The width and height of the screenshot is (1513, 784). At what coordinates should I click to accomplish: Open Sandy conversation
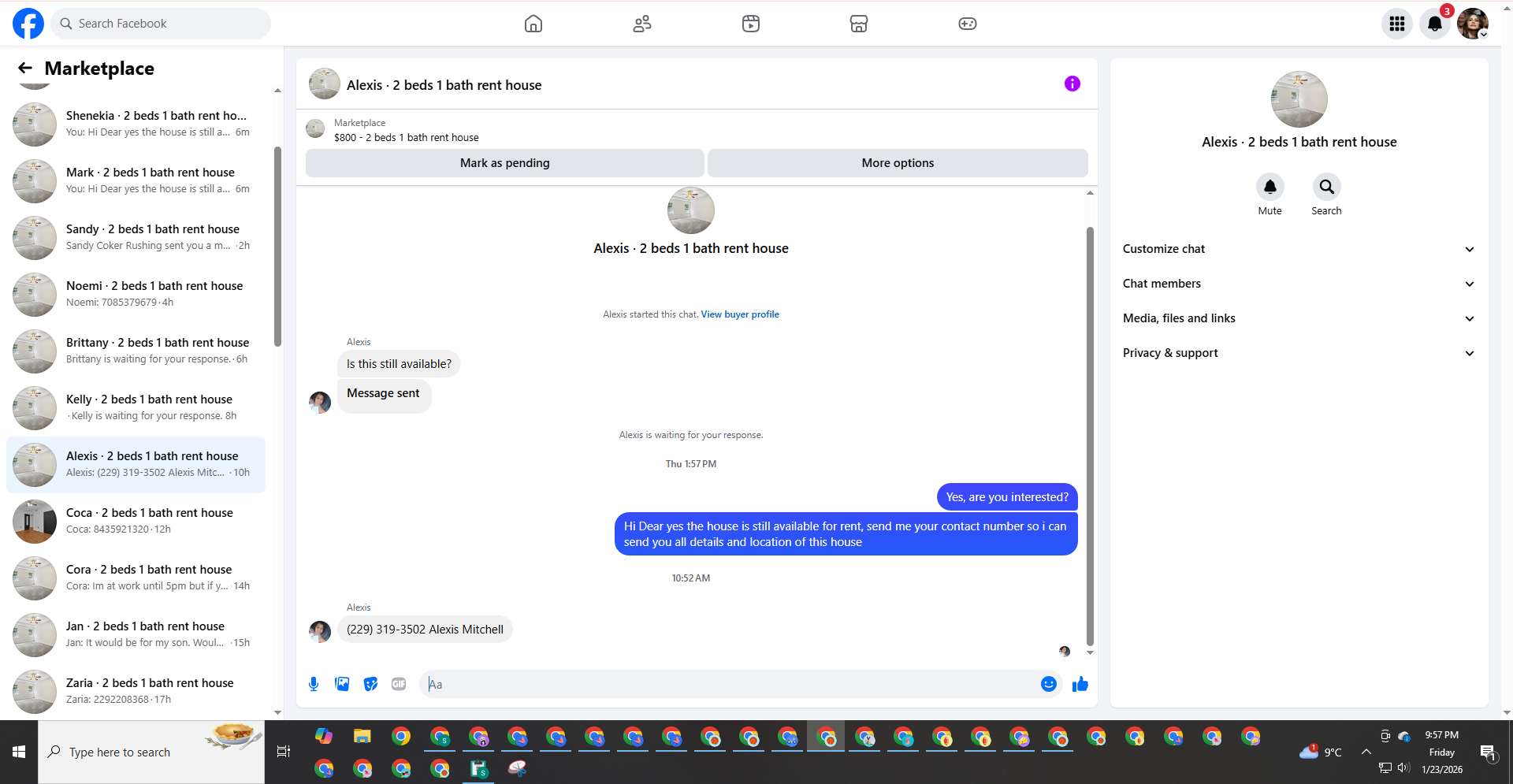coord(136,238)
